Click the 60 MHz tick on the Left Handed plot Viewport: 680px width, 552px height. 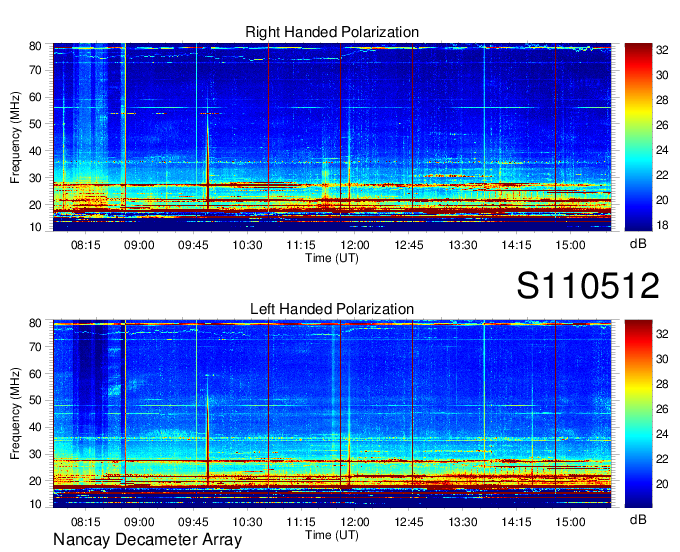pyautogui.click(x=35, y=374)
